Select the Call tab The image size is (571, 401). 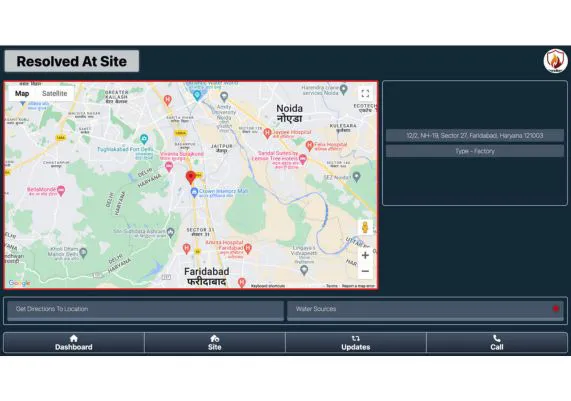[x=497, y=343]
